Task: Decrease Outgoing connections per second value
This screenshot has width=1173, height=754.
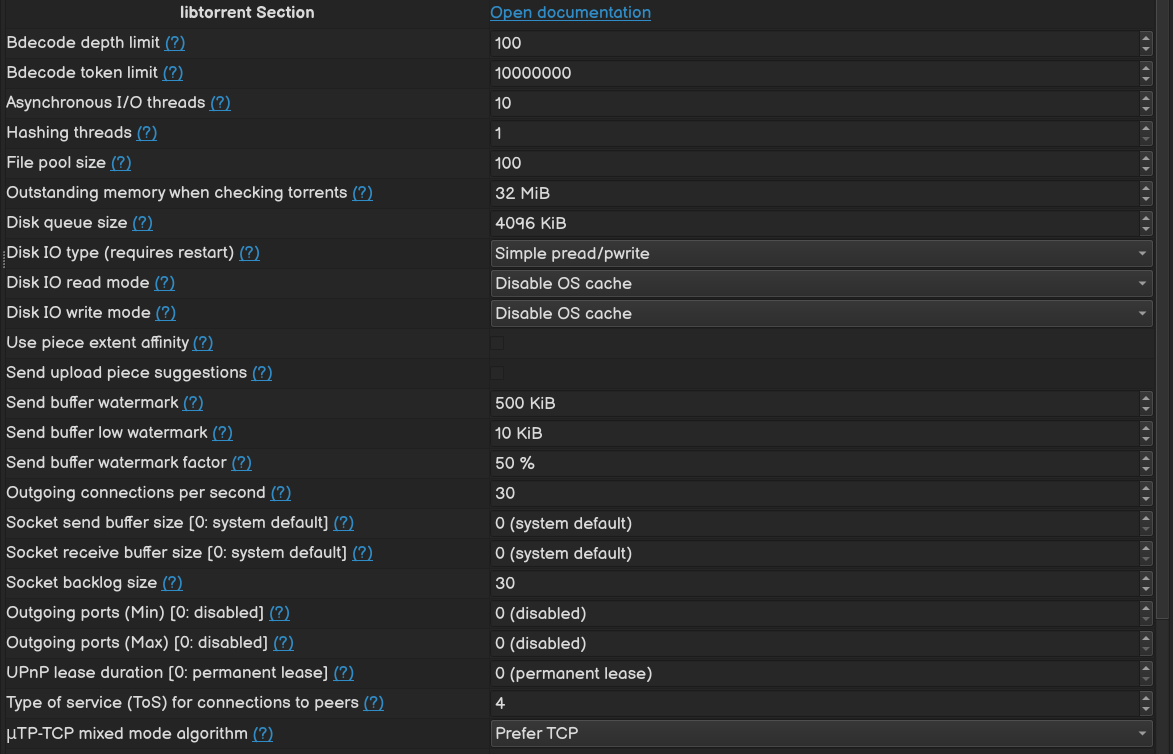Action: [x=1145, y=499]
